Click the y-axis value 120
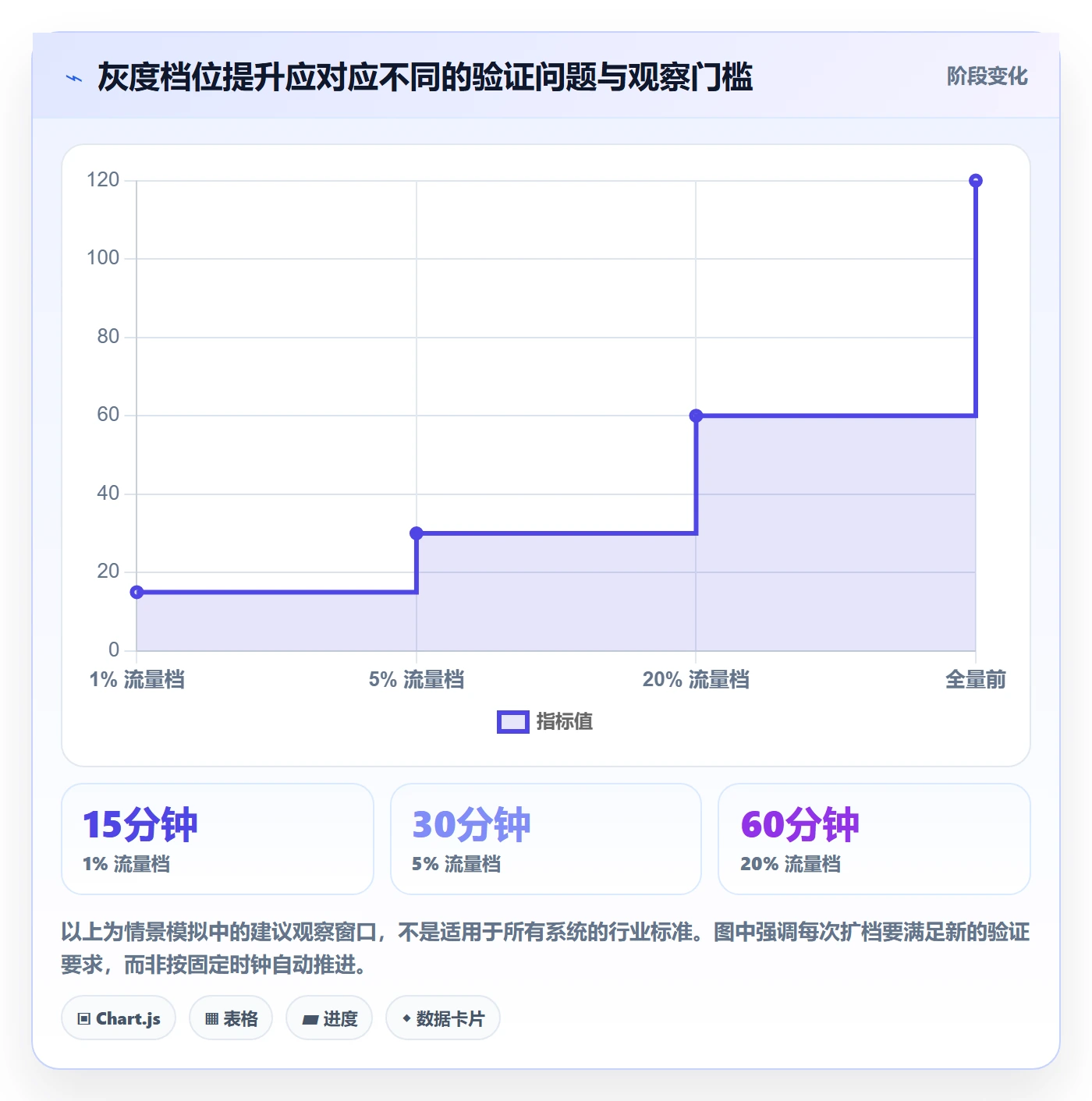This screenshot has height=1101, width=1092. point(103,180)
